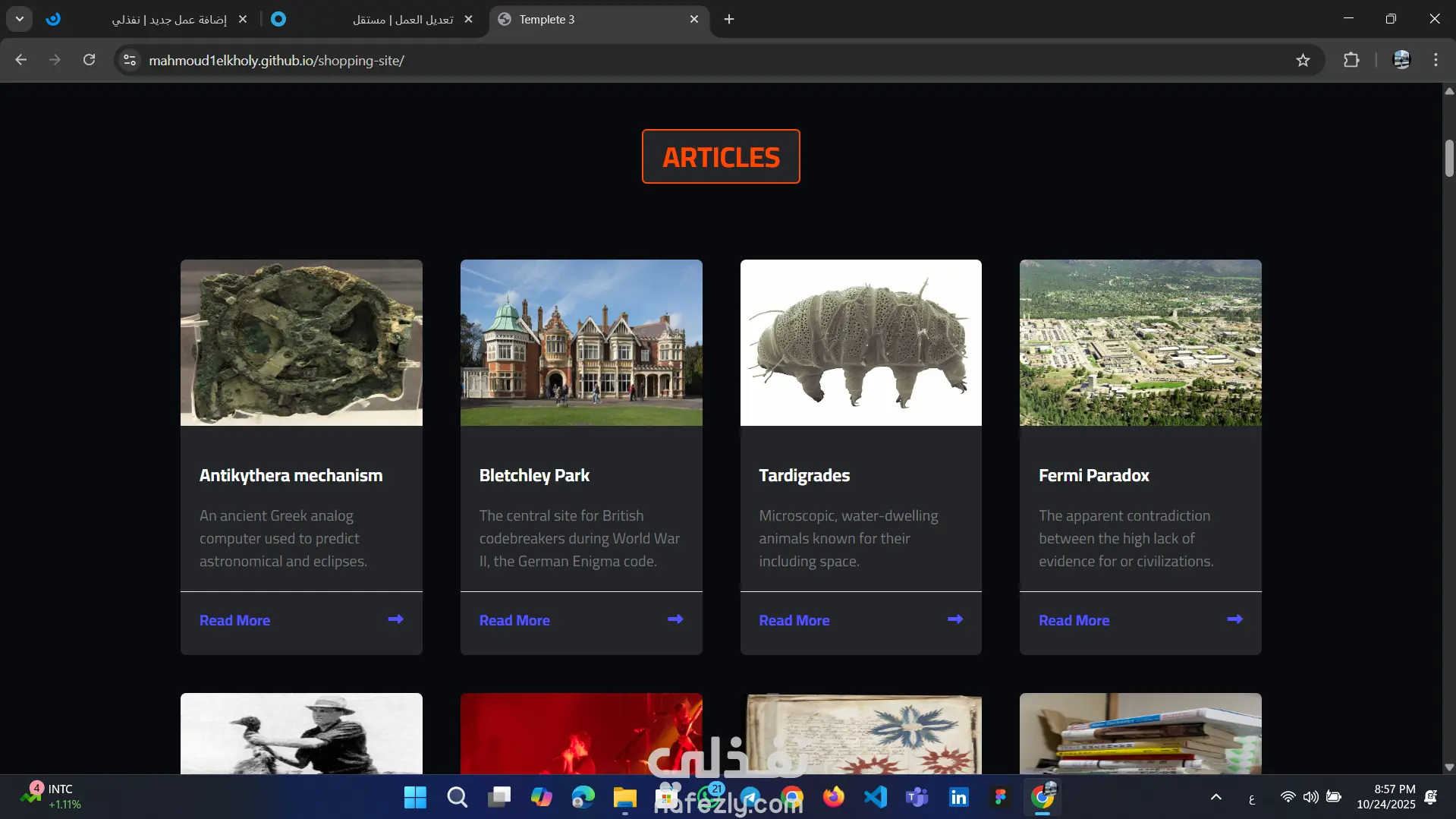Click the arrow icon on Tardigrades card
This screenshot has height=819, width=1456.
955,619
